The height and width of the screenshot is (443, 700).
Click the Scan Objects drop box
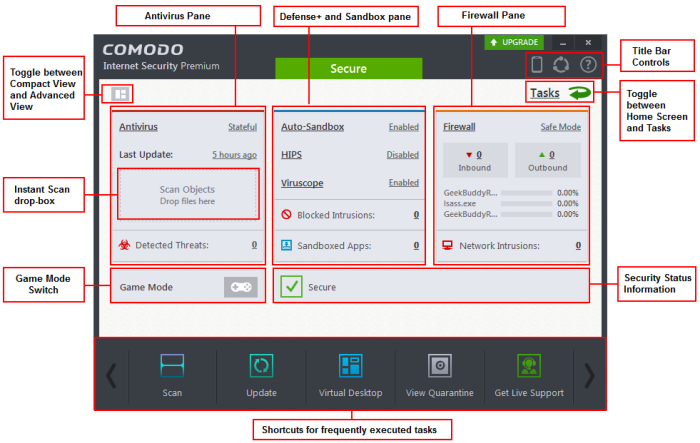point(188,195)
